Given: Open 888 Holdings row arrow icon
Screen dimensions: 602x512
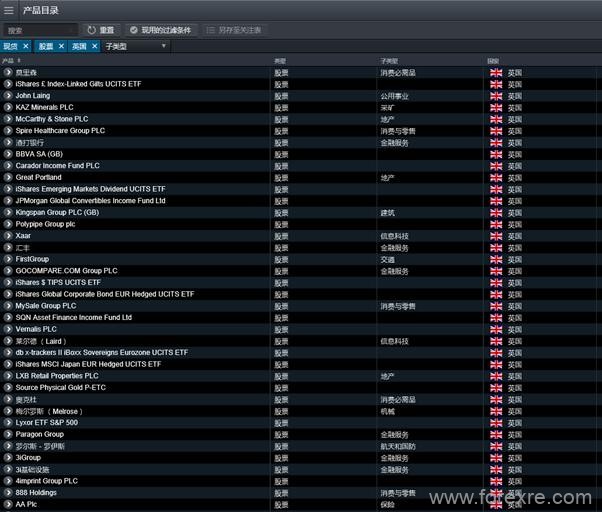Looking at the screenshot, I should click(8, 492).
